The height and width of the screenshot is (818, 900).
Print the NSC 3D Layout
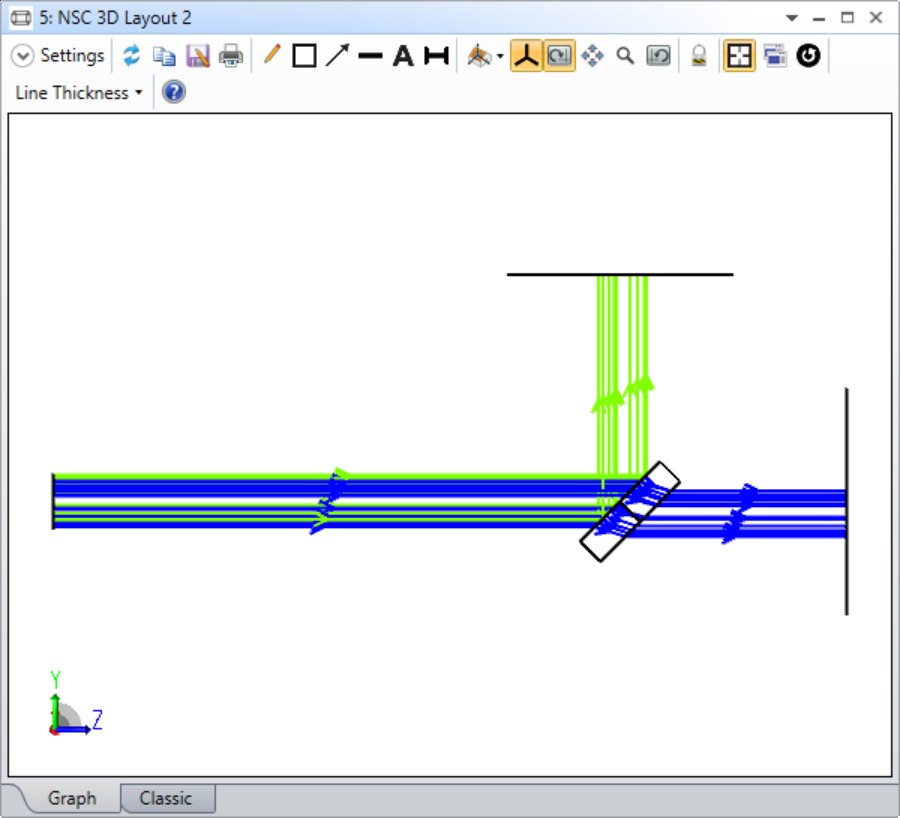click(x=230, y=56)
